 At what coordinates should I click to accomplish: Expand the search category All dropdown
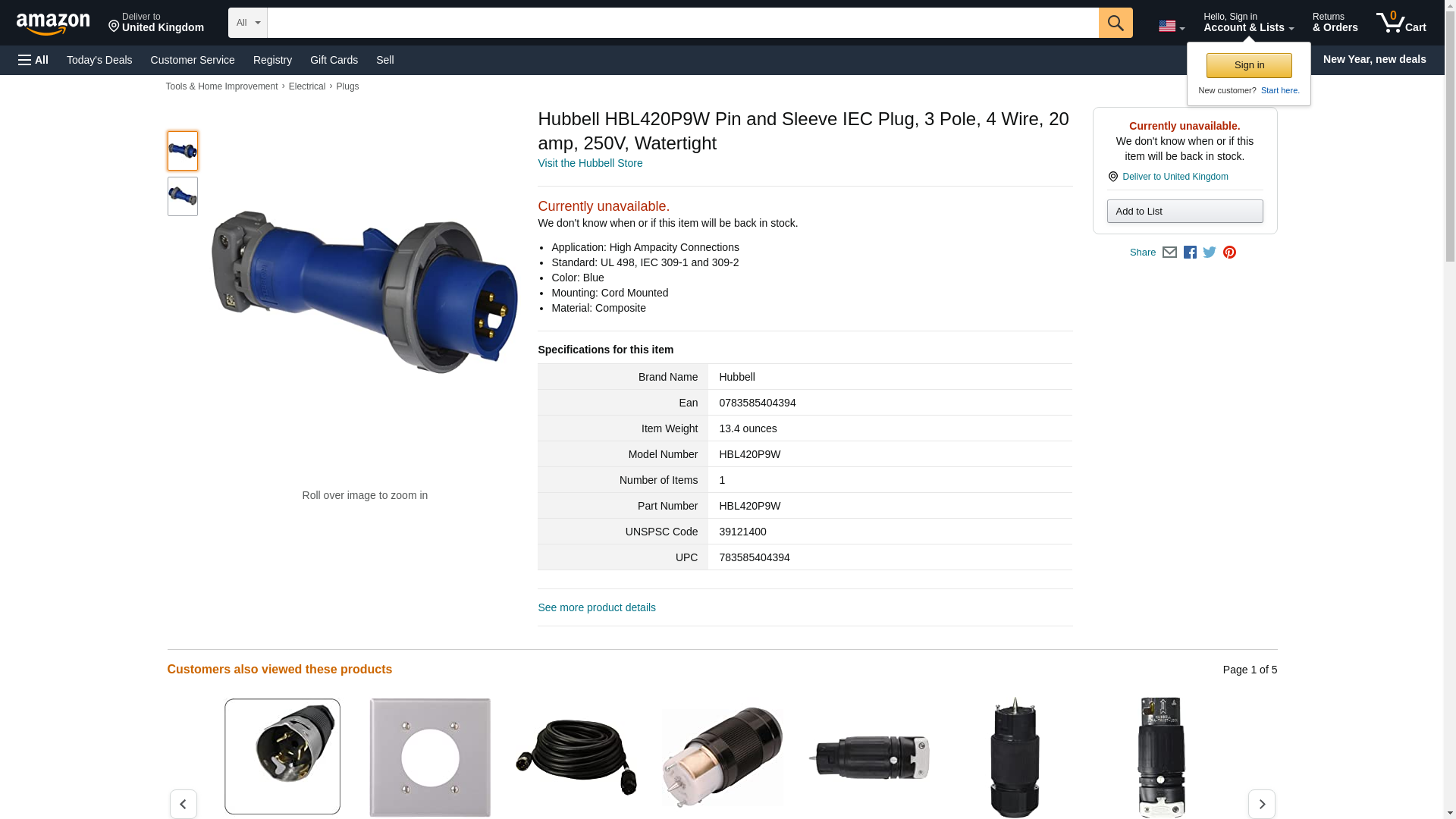pos(247,23)
